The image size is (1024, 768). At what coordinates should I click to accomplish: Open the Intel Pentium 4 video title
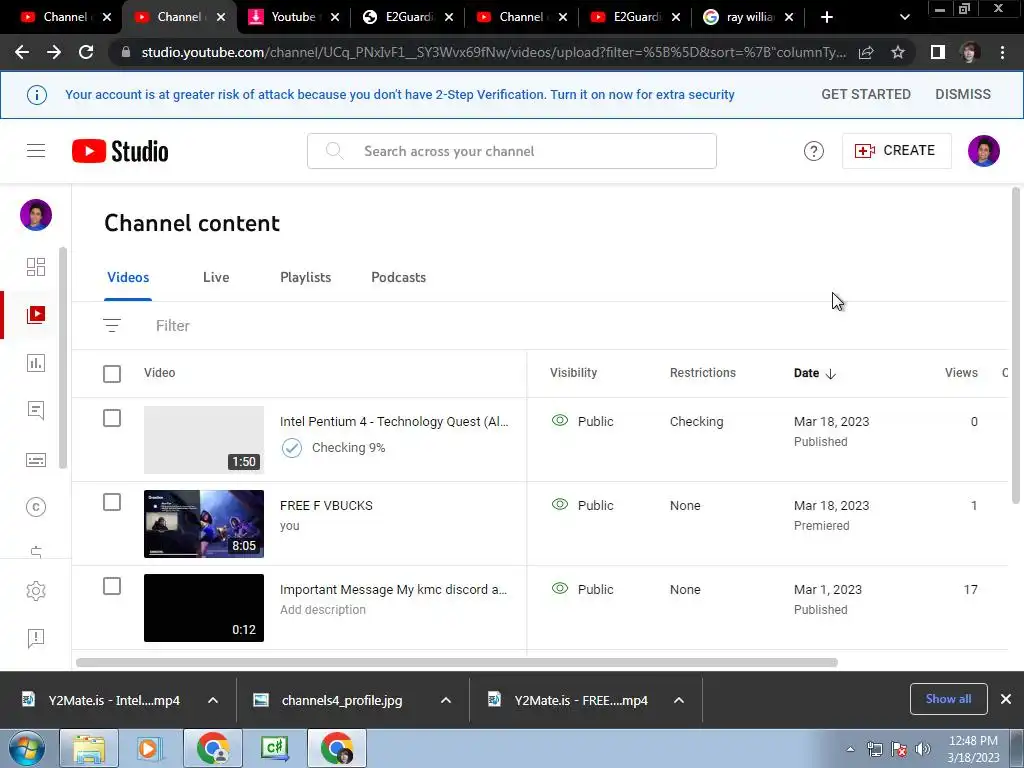[394, 421]
